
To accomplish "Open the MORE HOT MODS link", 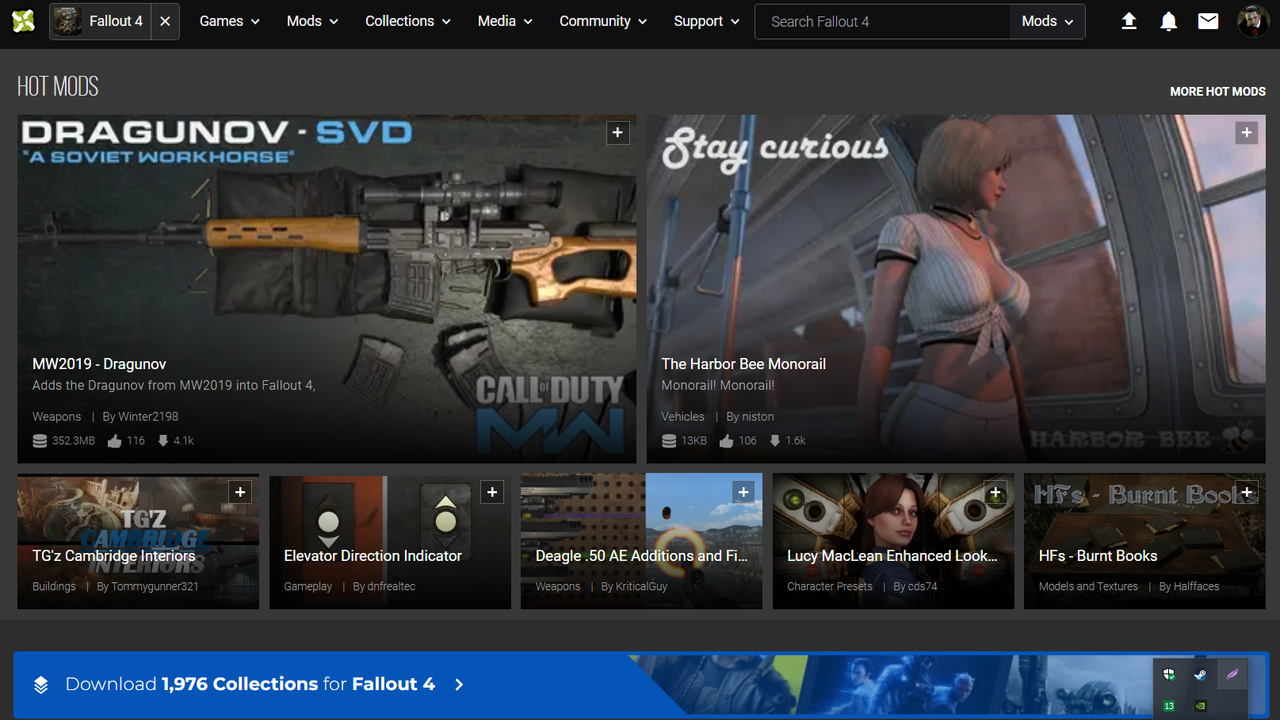I will pos(1218,91).
